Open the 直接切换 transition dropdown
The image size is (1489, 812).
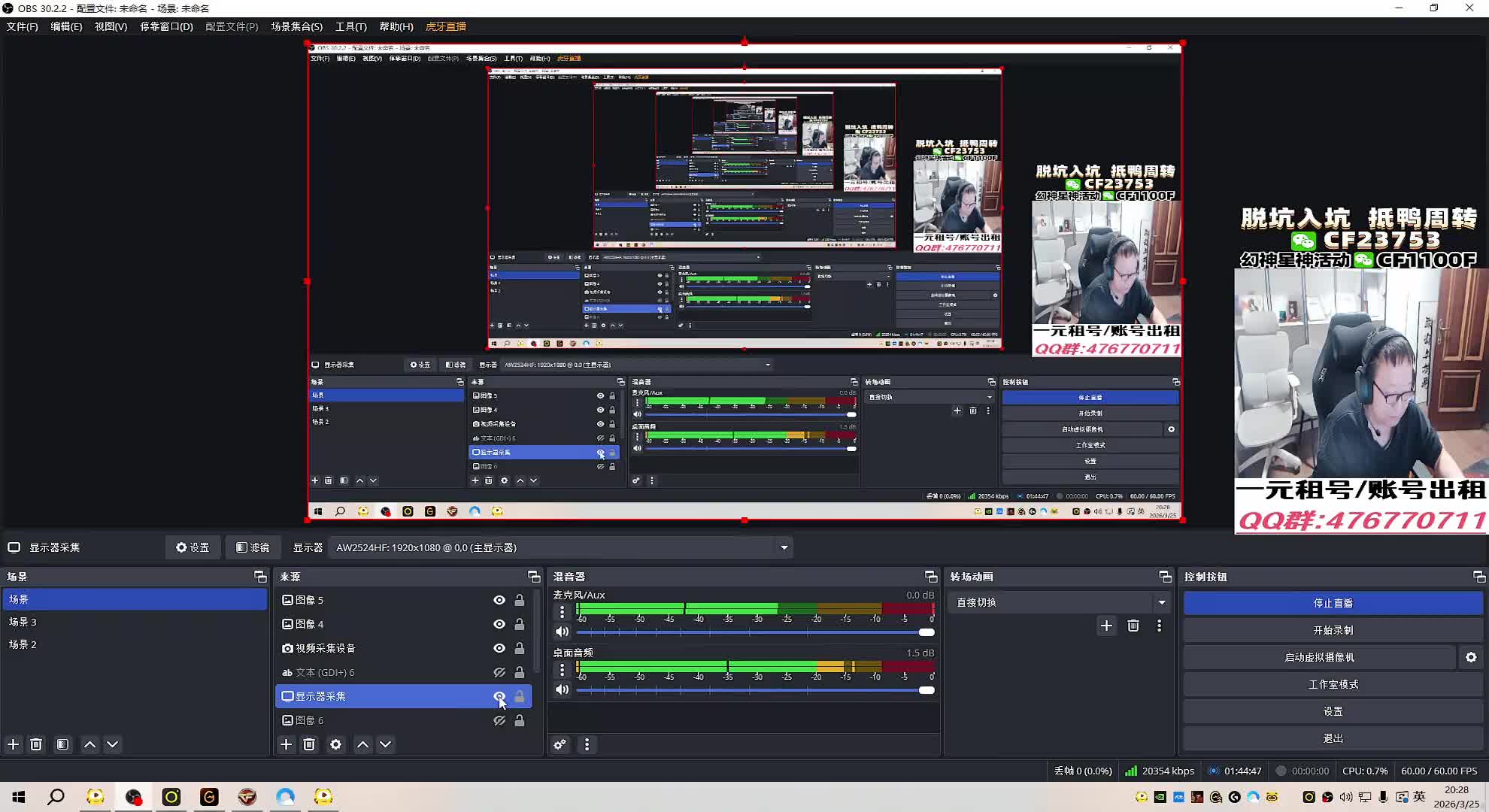point(1161,602)
